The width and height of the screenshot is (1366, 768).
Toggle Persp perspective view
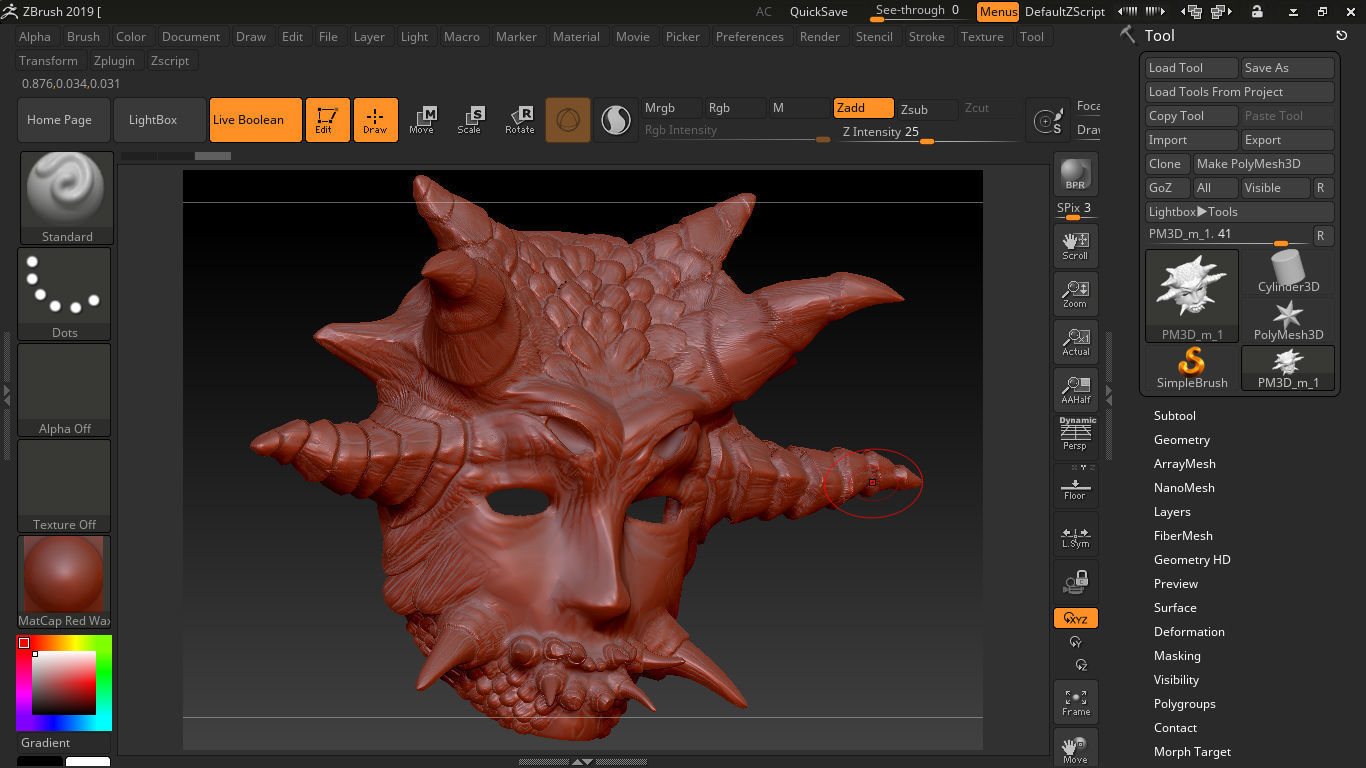tap(1075, 437)
